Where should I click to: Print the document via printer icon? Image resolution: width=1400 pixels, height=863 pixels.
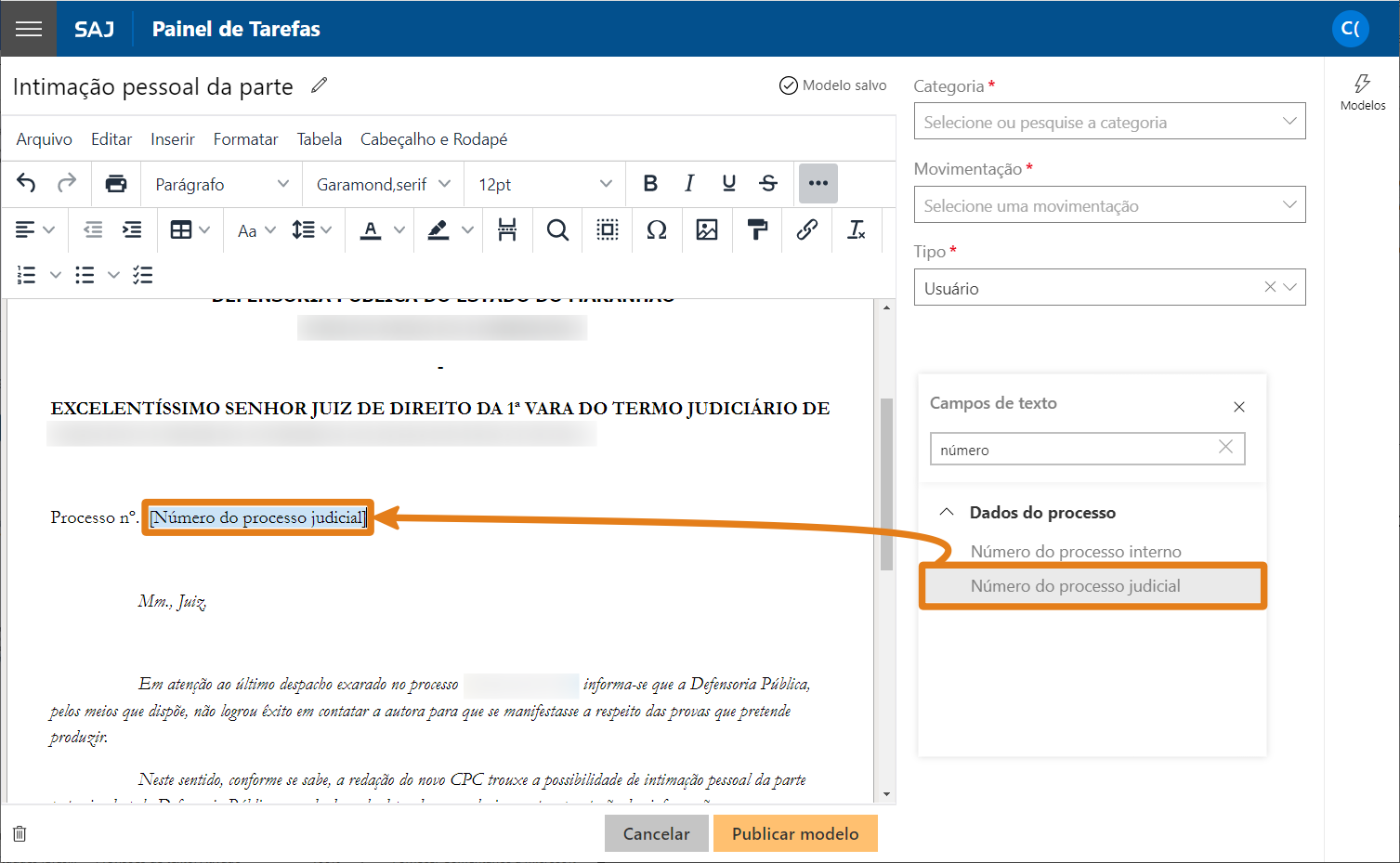pos(116,184)
